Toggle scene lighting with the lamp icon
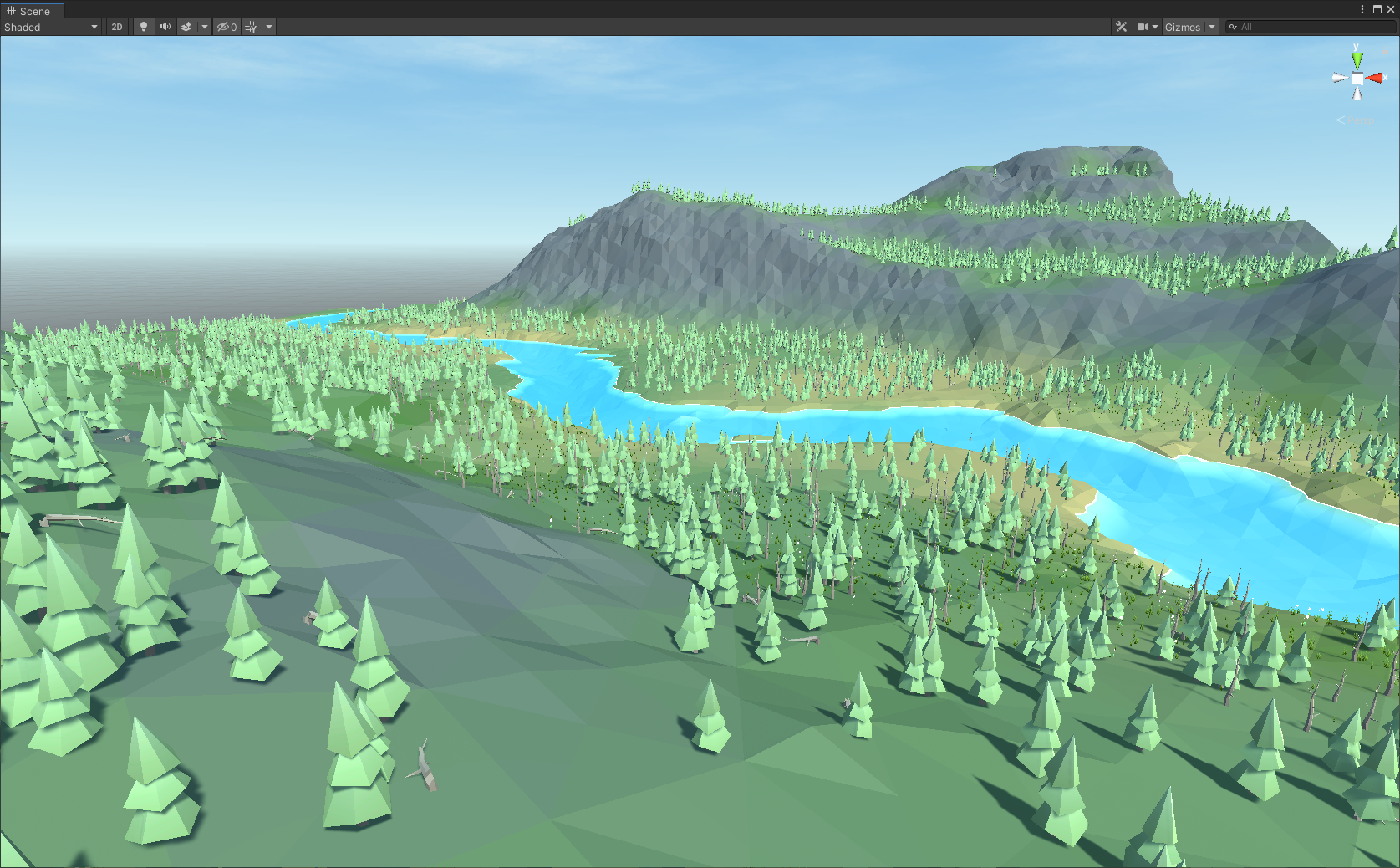The height and width of the screenshot is (868, 1400). [x=144, y=27]
